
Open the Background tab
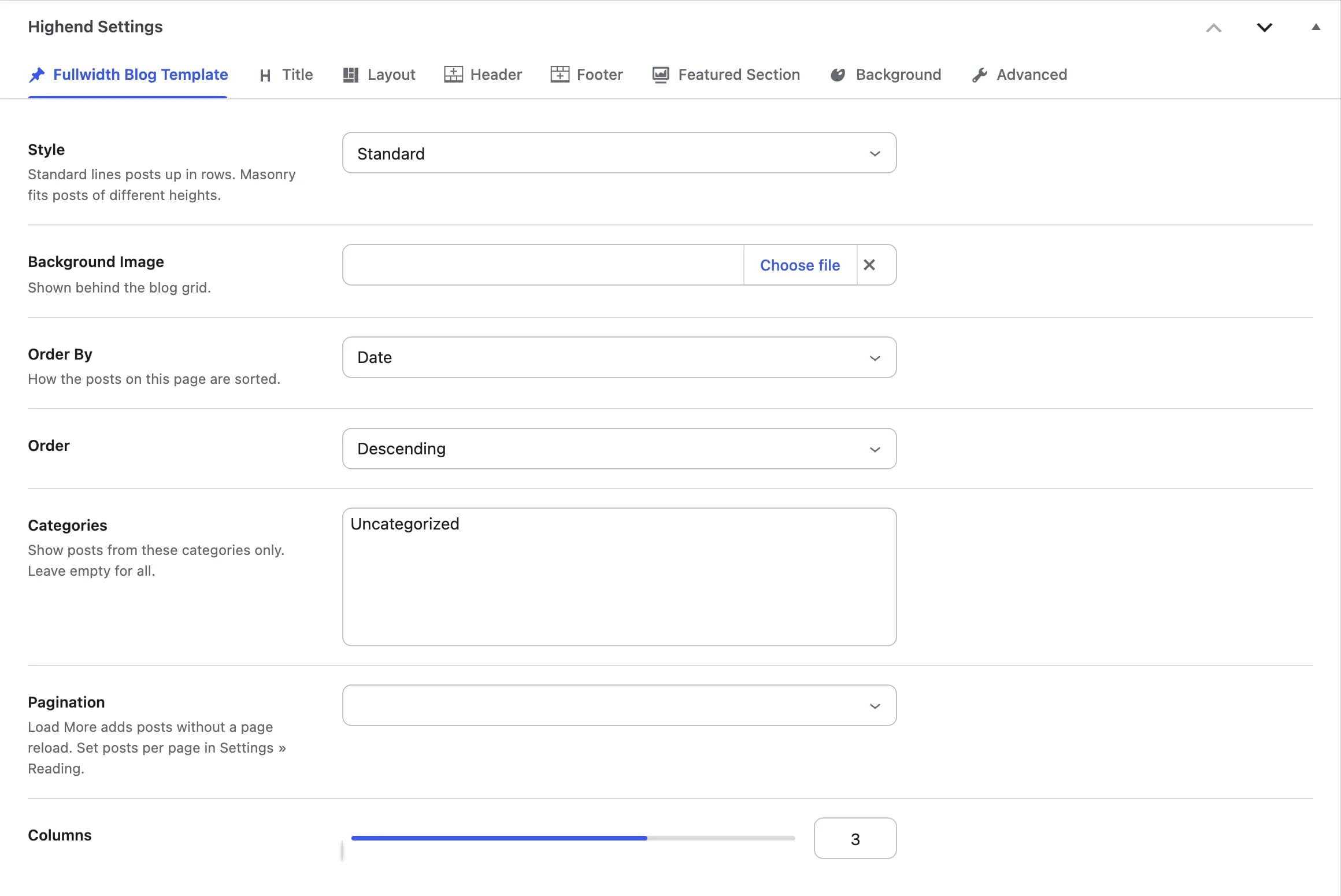[x=886, y=75]
